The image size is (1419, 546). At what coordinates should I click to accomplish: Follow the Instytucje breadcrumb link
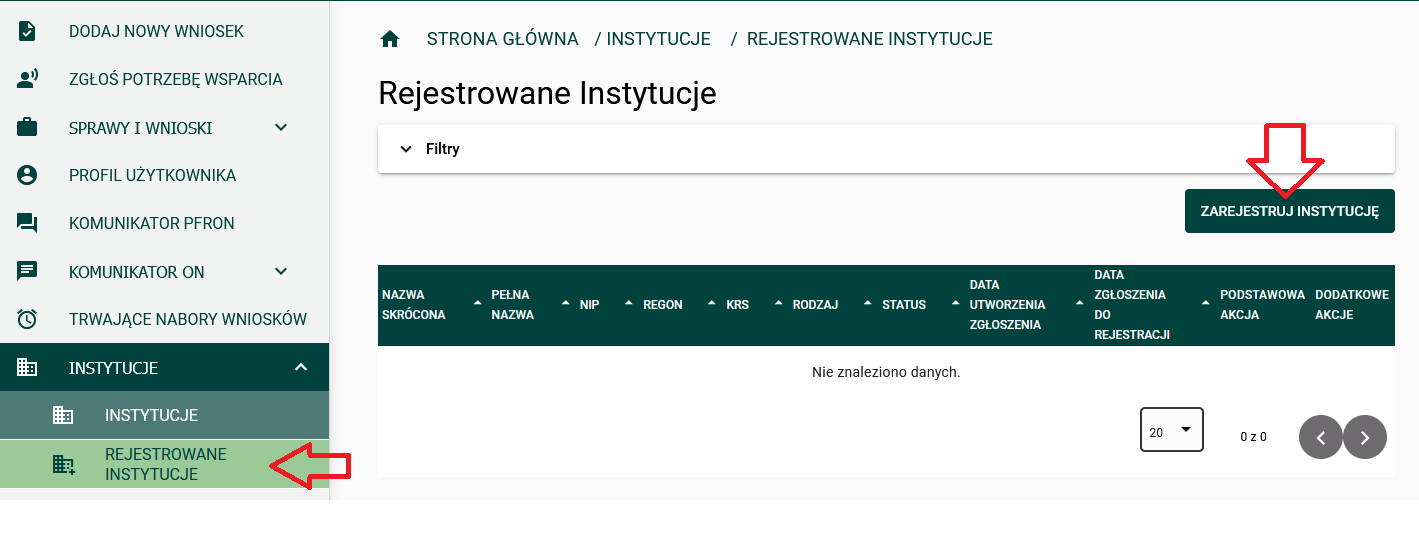658,39
